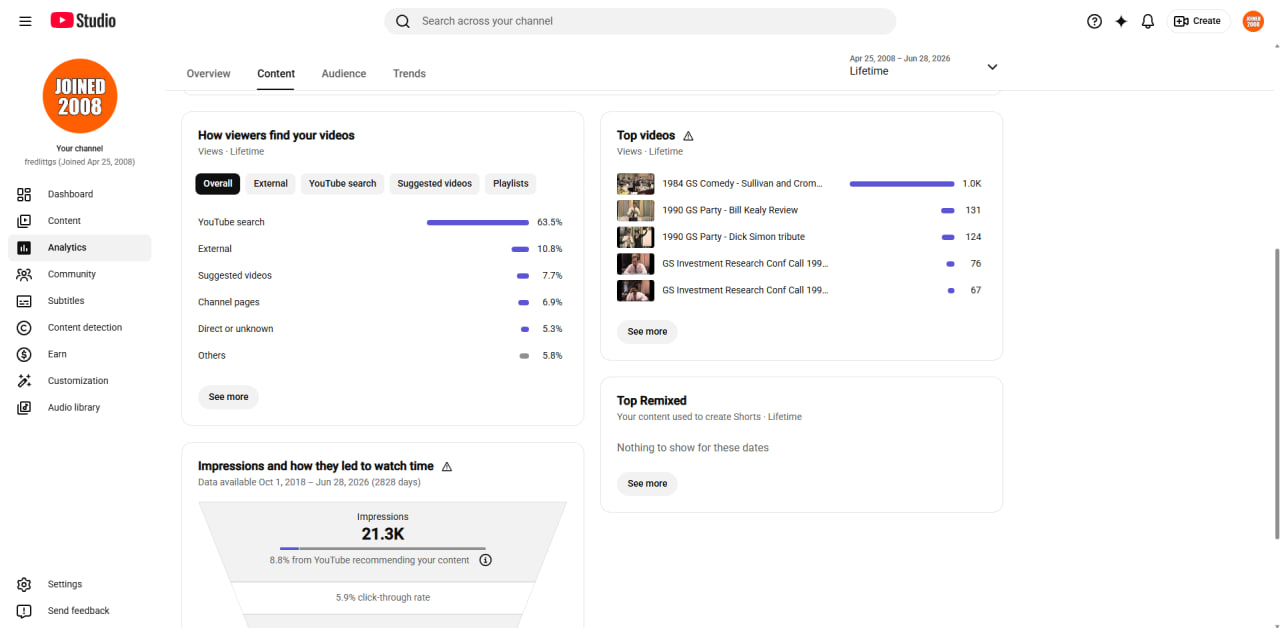1280x628 pixels.
Task: Click thumbnail of 1984 GS Comedy video
Action: (x=636, y=184)
